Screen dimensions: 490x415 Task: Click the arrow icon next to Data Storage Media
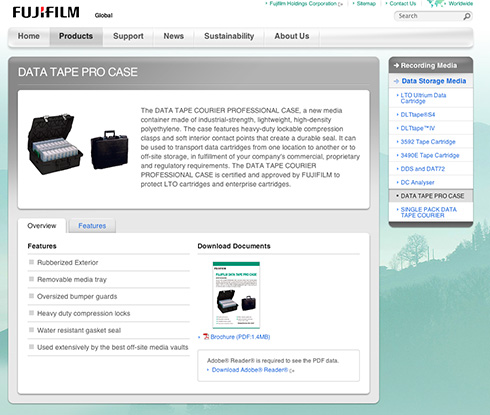pyautogui.click(x=396, y=81)
